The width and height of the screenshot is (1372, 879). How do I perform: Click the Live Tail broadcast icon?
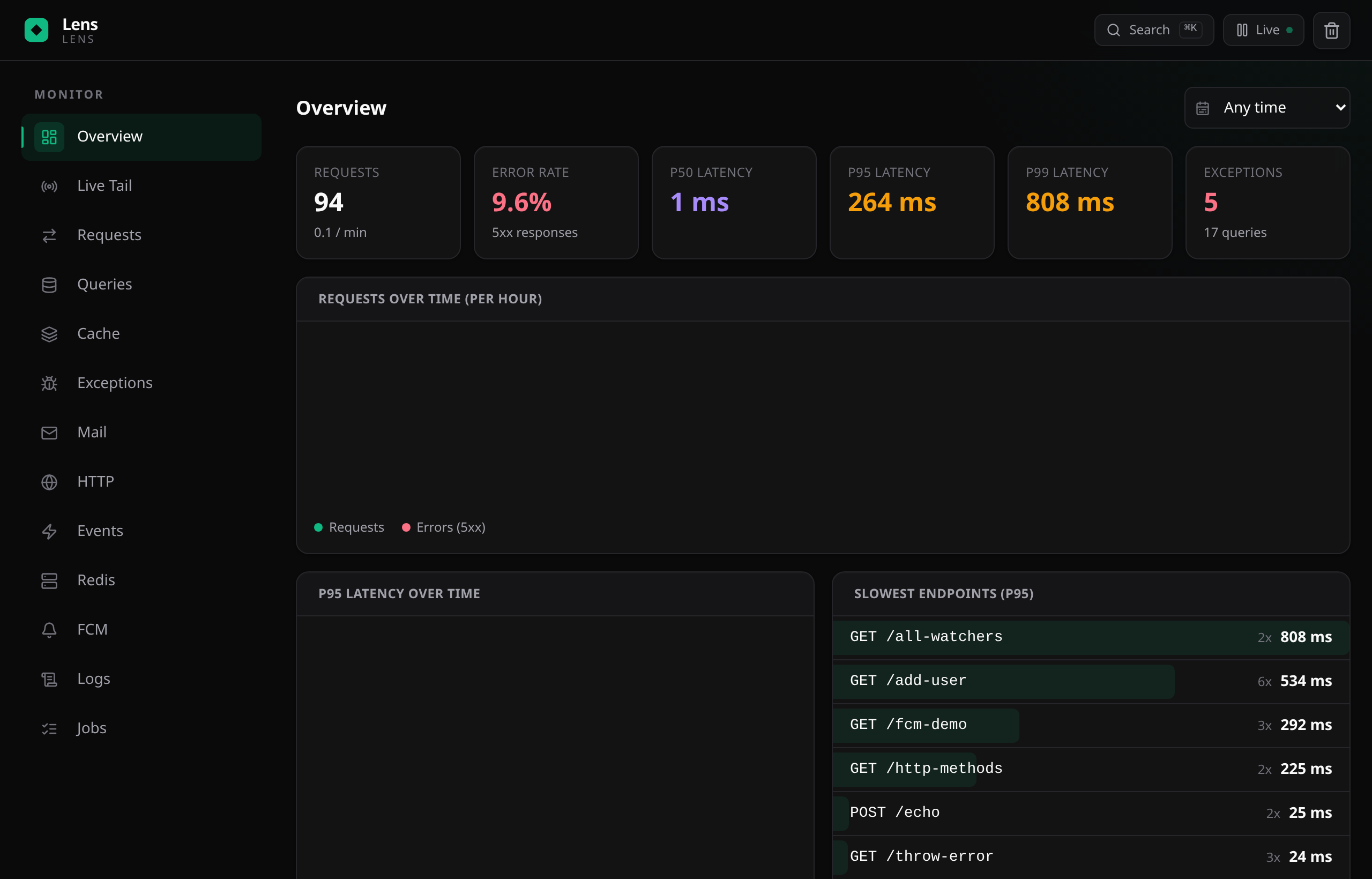tap(49, 186)
